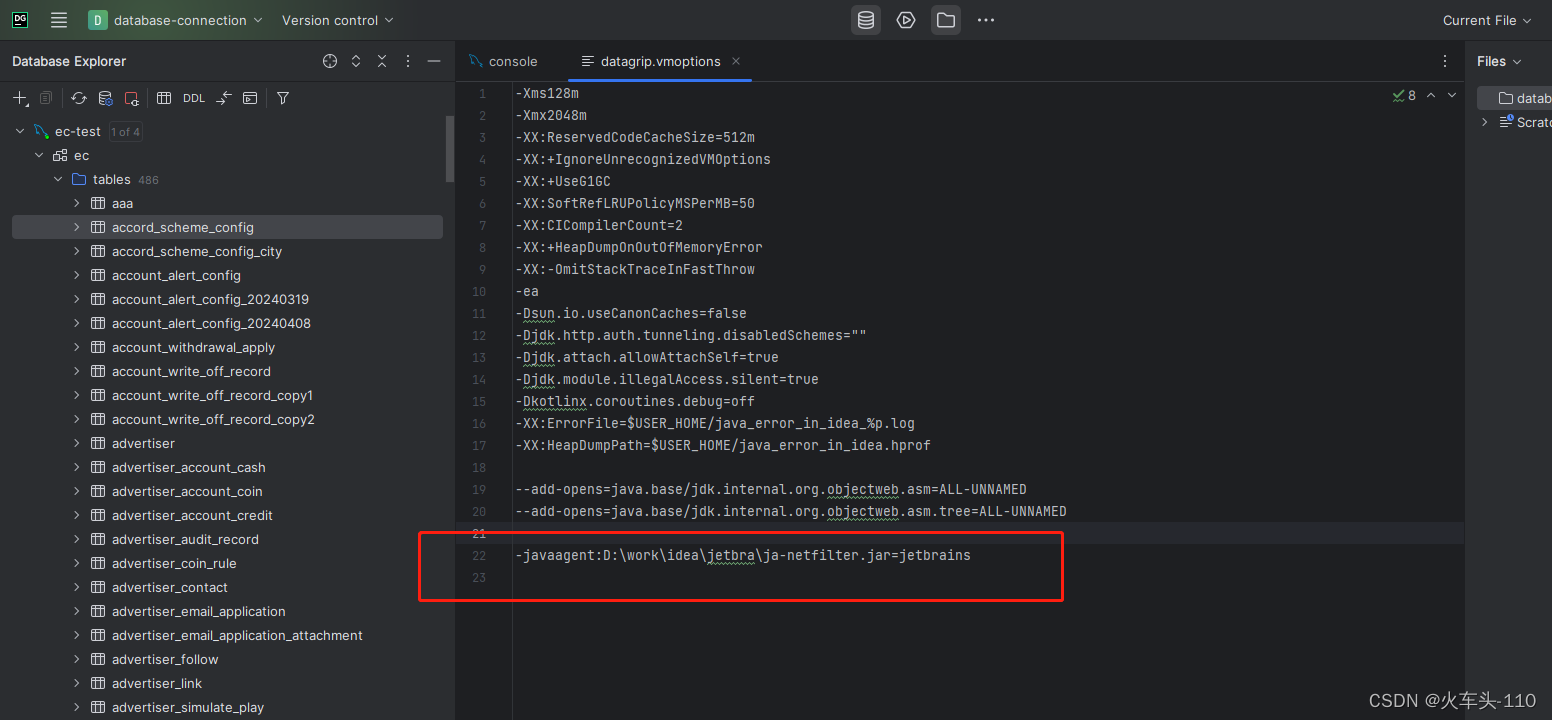The height and width of the screenshot is (720, 1552).
Task: Open table editor grid icon
Action: tap(164, 98)
